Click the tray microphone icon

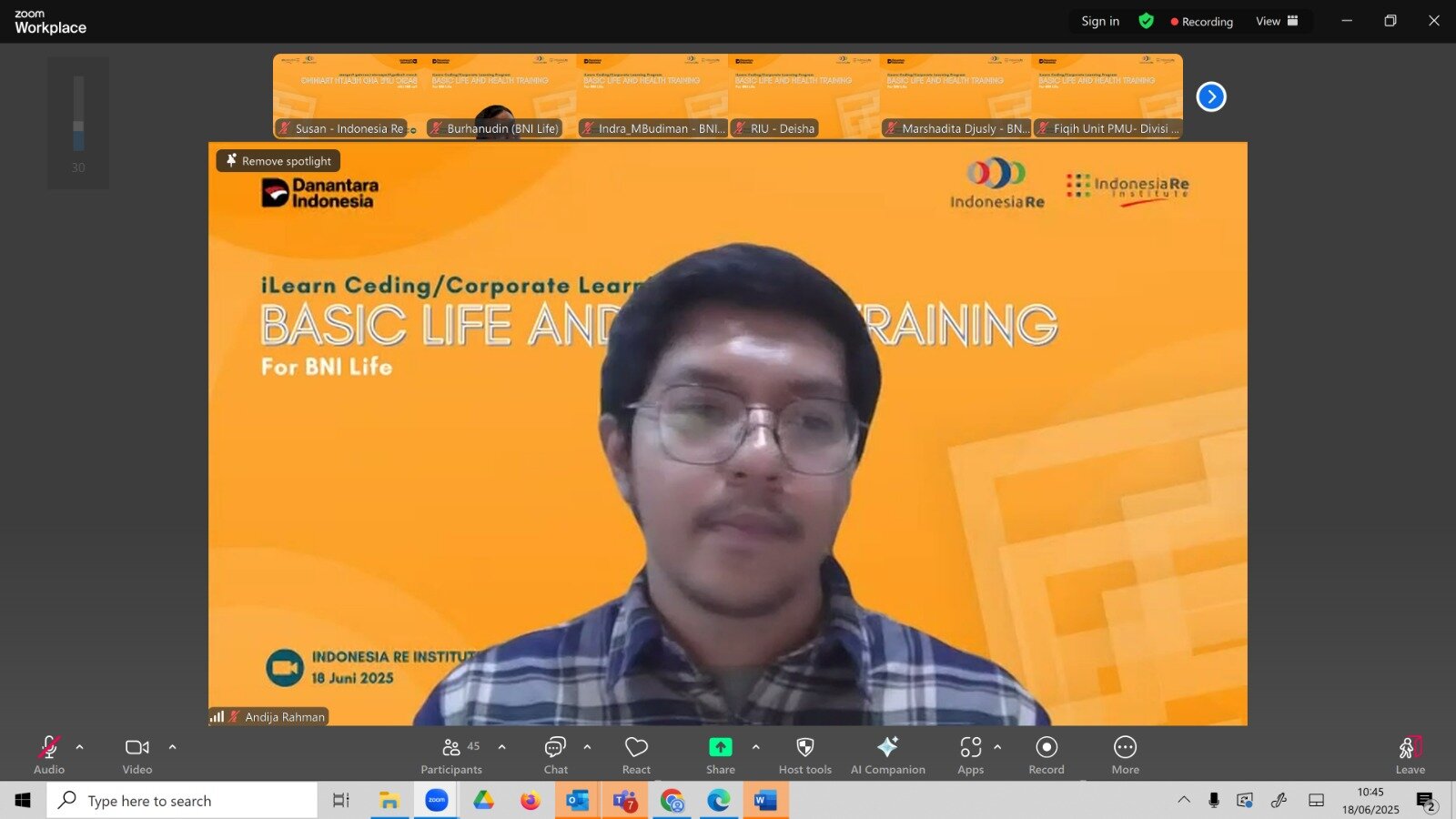coord(1214,800)
